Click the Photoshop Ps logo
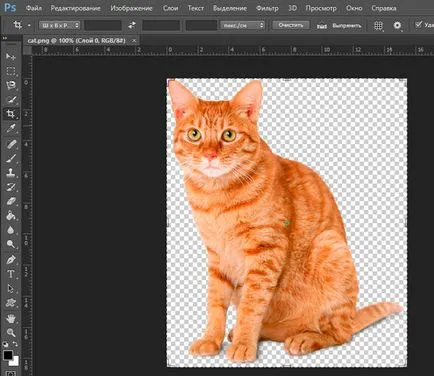 pyautogui.click(x=10, y=7)
